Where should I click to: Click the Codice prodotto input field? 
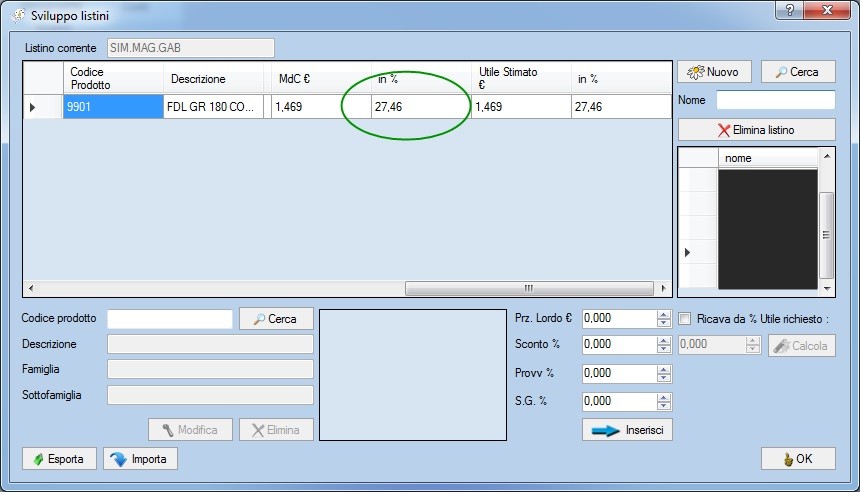click(x=169, y=319)
